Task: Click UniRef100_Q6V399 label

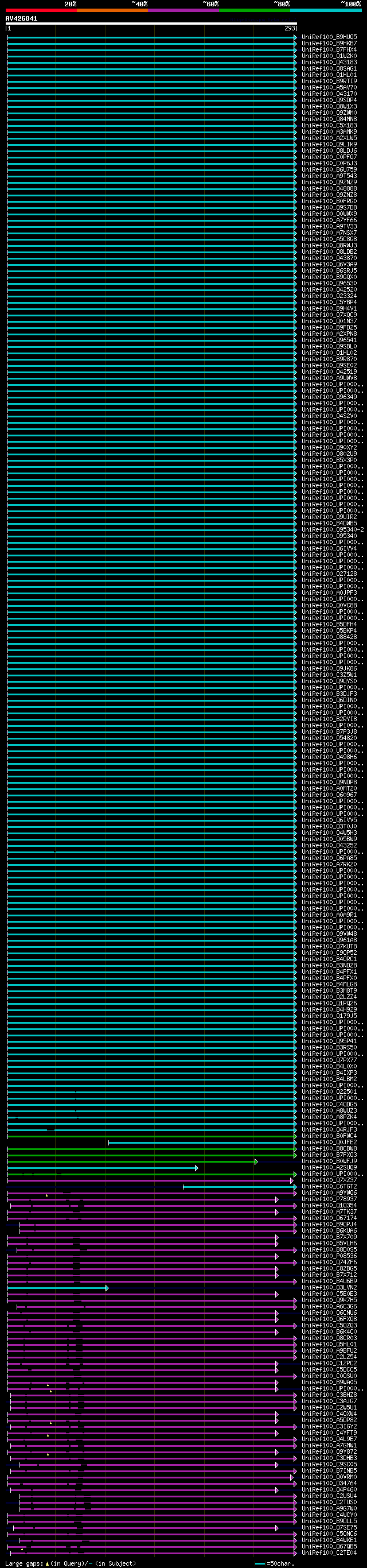Action: click(x=329, y=264)
